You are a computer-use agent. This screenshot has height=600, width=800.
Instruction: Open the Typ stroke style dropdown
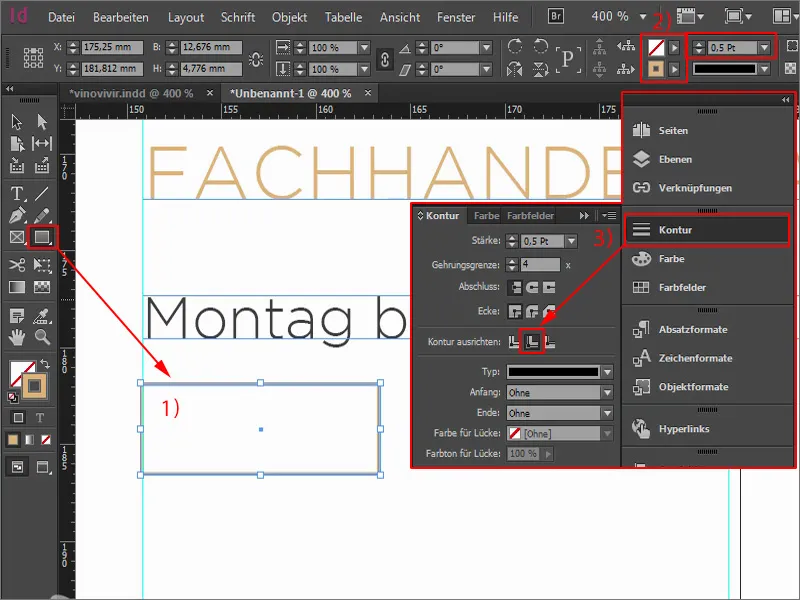click(607, 372)
